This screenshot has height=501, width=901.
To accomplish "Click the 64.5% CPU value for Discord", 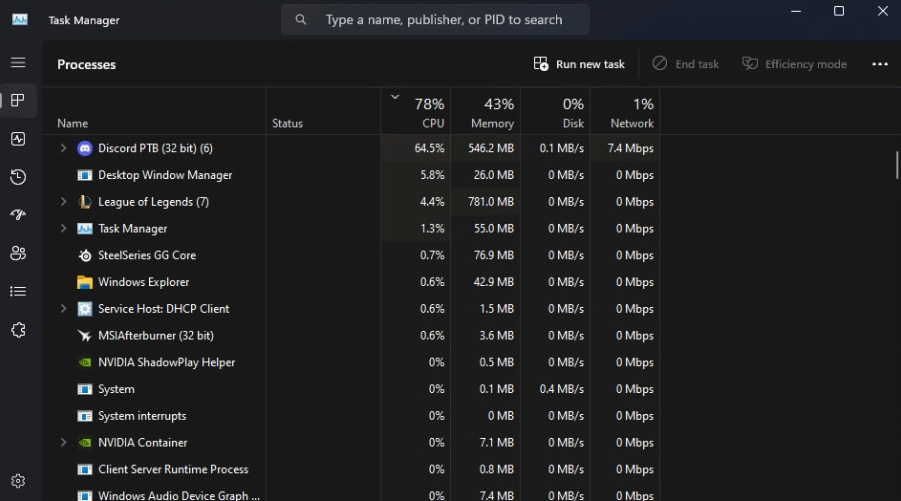I will (x=429, y=148).
